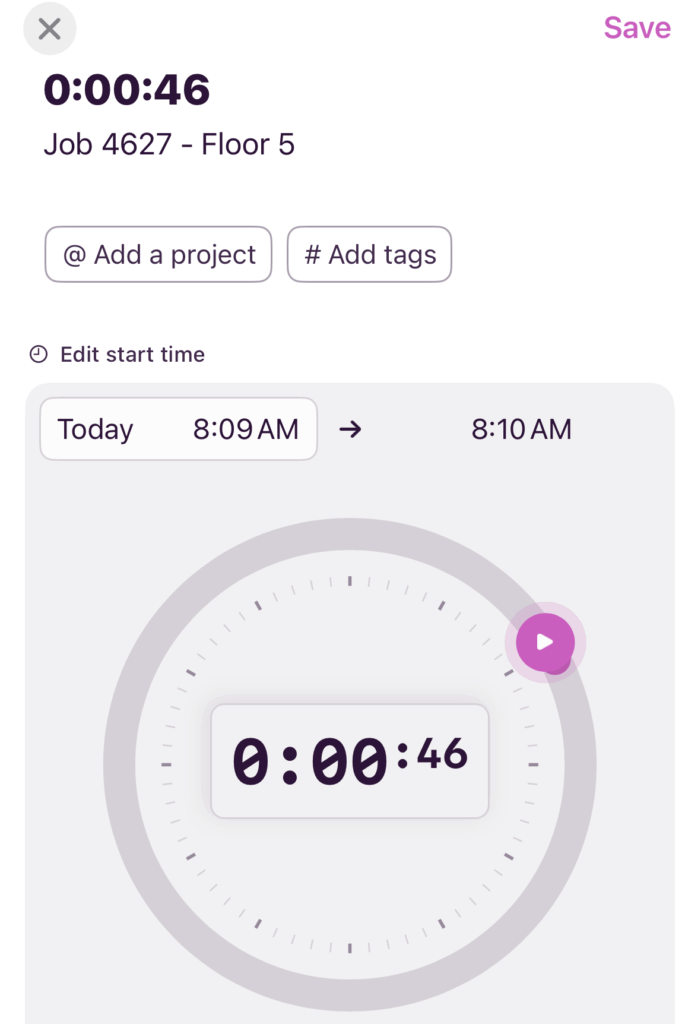Tap the bold 0:00:46 duration heading
Screen dimensions: 685x1024
tap(127, 90)
